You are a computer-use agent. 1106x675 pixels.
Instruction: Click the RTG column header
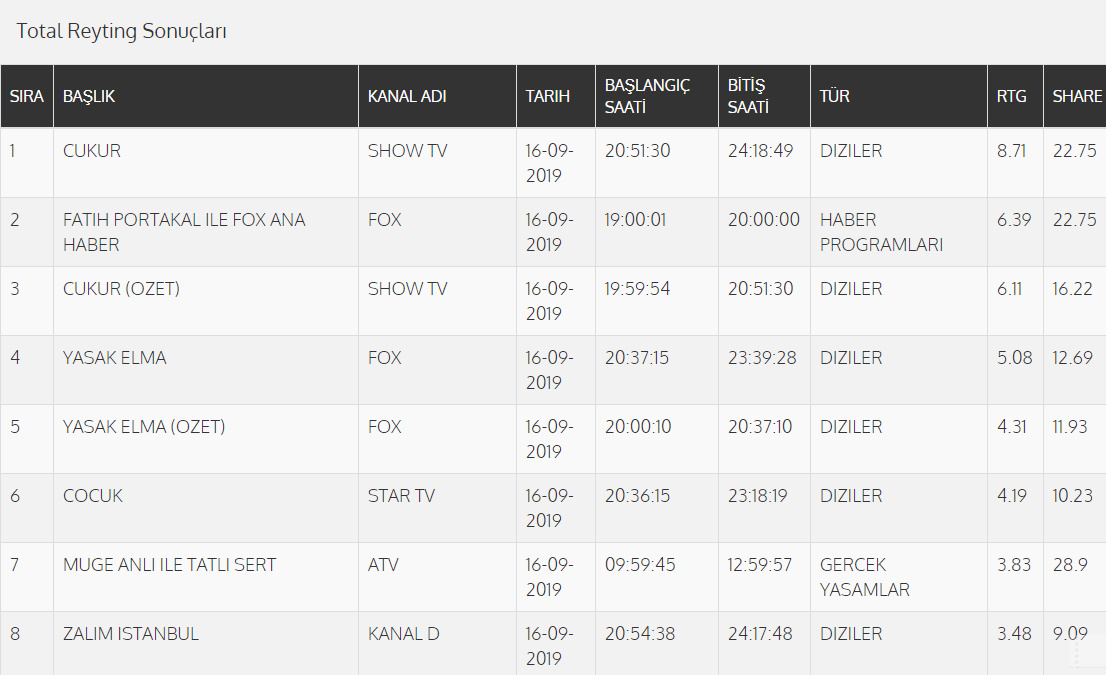[x=1011, y=97]
